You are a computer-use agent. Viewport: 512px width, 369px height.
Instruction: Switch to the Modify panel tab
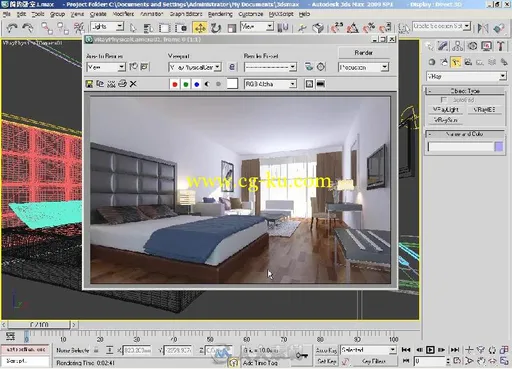[443, 46]
